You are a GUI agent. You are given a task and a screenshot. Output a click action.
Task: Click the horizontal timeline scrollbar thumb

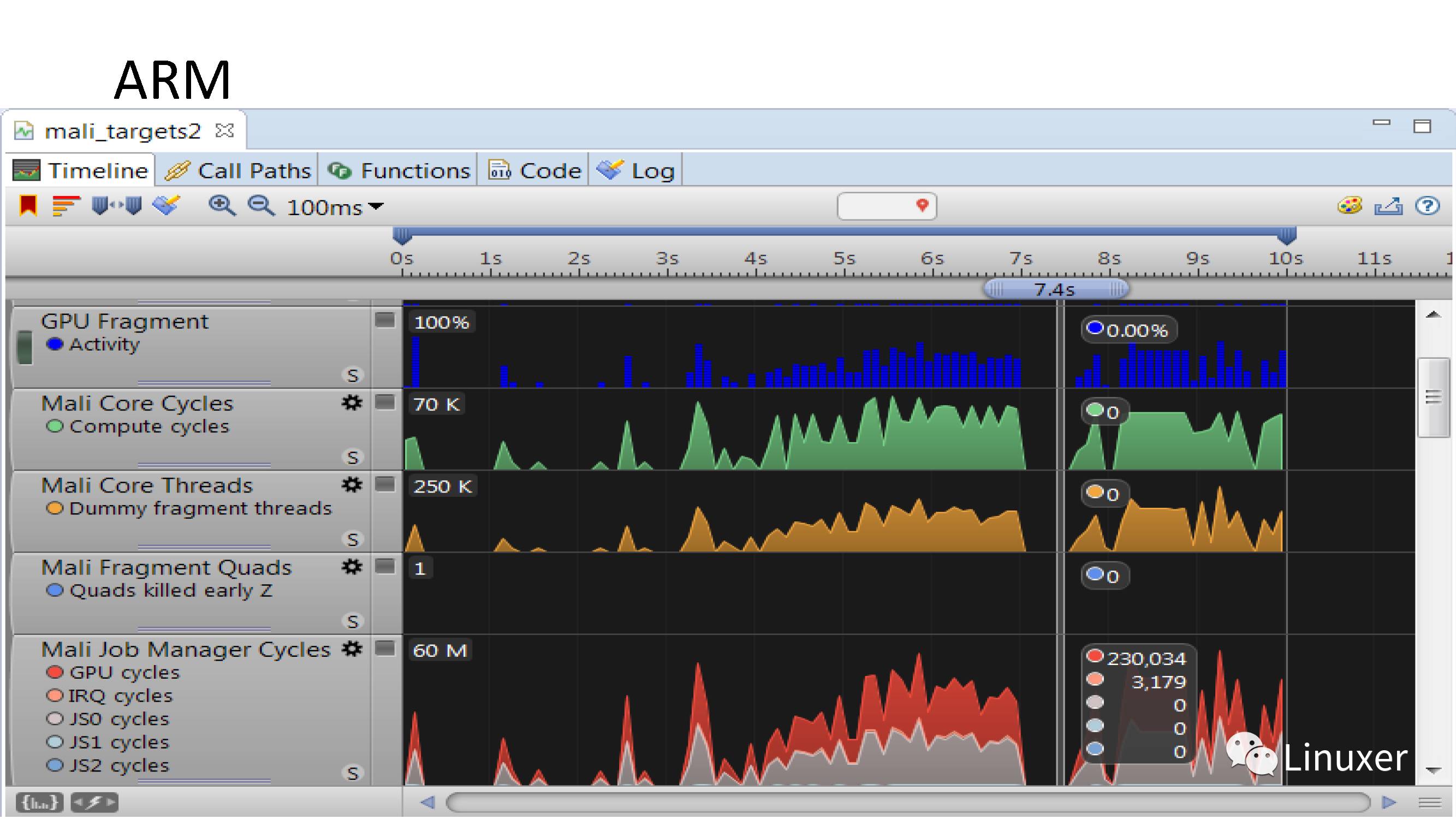(908, 802)
